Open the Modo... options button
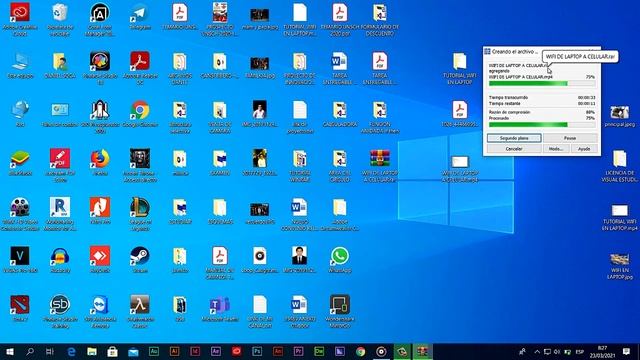The image size is (640, 360). [x=556, y=149]
